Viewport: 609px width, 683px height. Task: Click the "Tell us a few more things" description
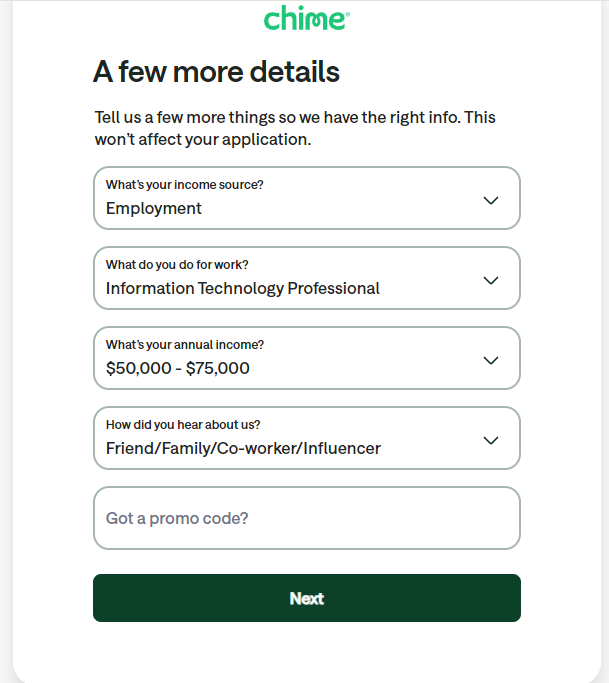click(295, 128)
